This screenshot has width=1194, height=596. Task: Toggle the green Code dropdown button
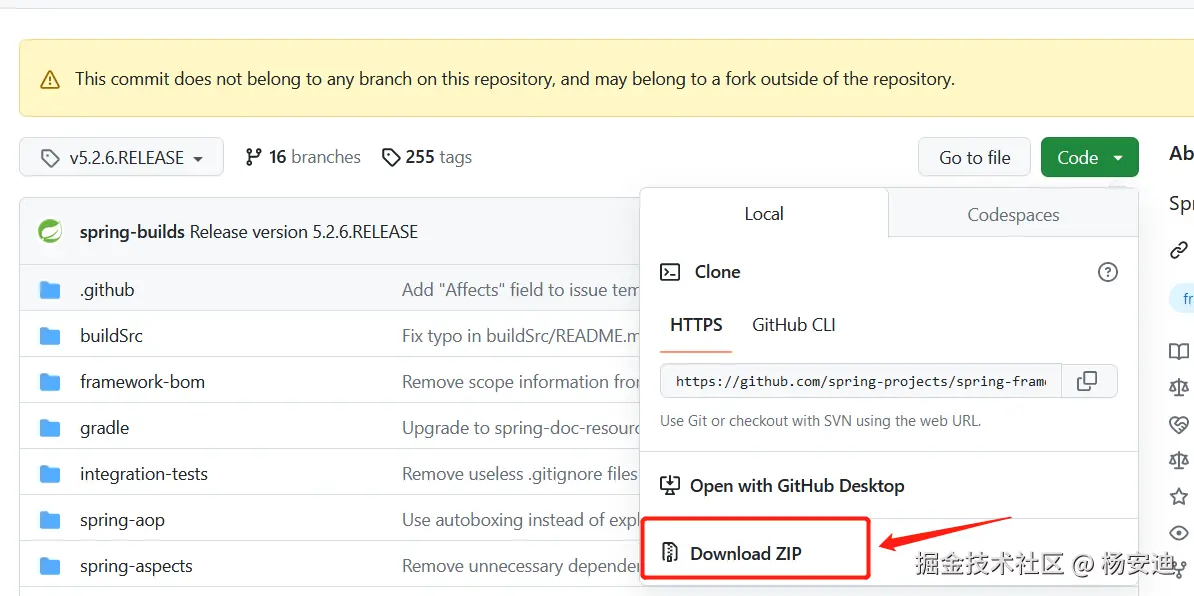1089,157
